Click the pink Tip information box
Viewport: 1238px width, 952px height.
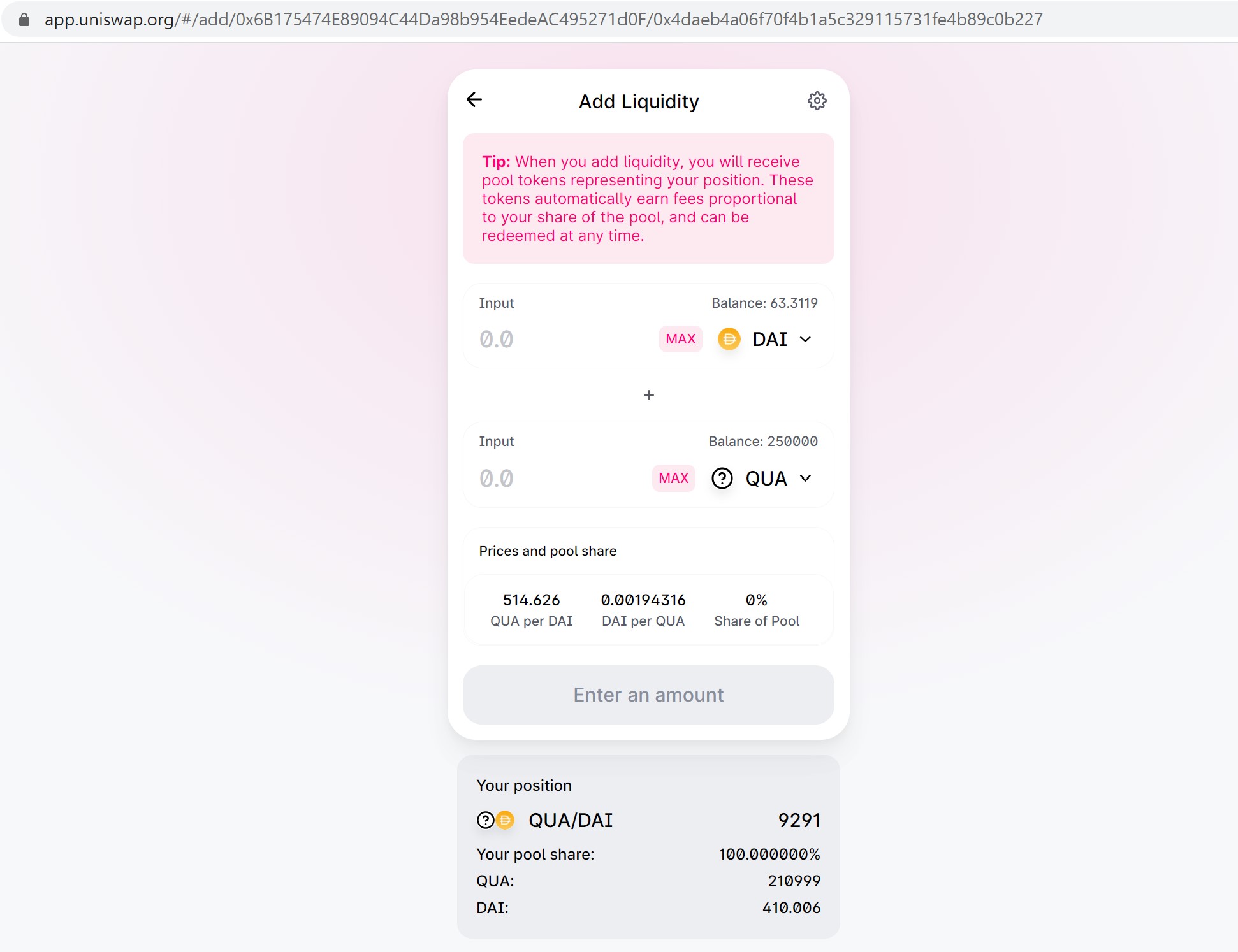648,198
